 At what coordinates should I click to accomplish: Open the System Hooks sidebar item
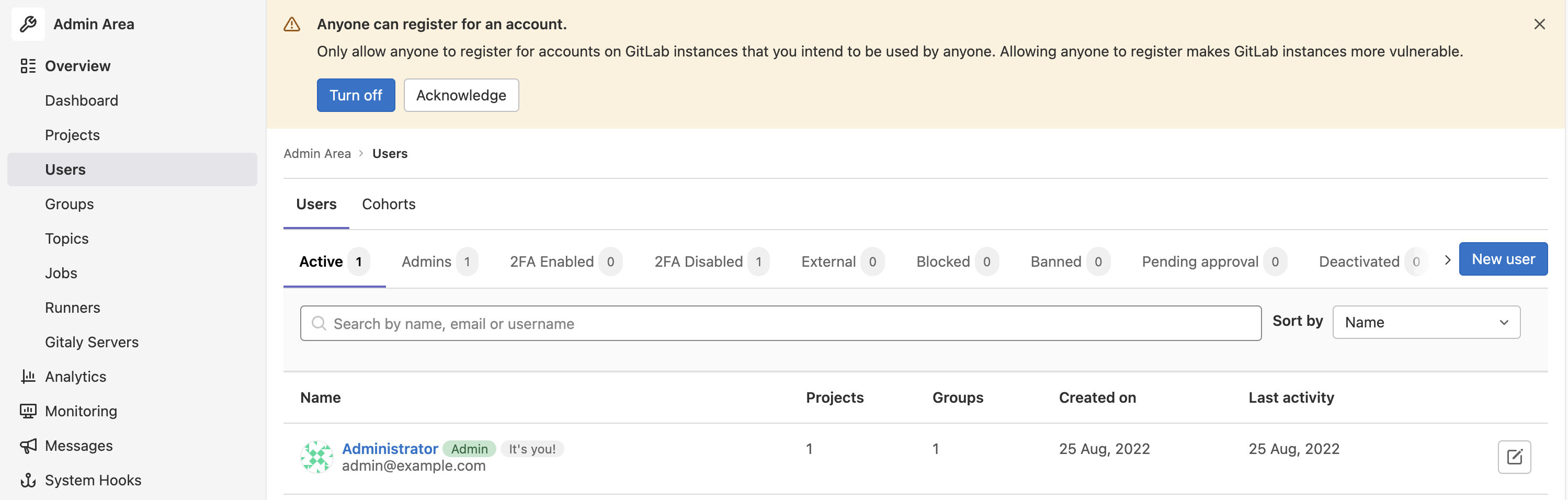pyautogui.click(x=132, y=480)
